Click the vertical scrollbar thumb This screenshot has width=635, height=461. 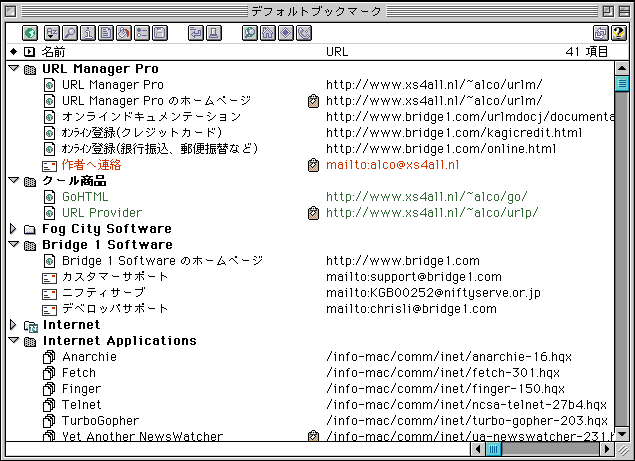(622, 84)
